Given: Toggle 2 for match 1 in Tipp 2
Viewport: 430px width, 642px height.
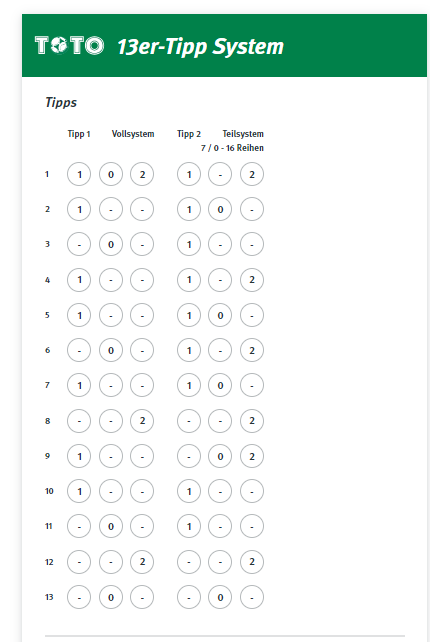Looking at the screenshot, I should [252, 174].
